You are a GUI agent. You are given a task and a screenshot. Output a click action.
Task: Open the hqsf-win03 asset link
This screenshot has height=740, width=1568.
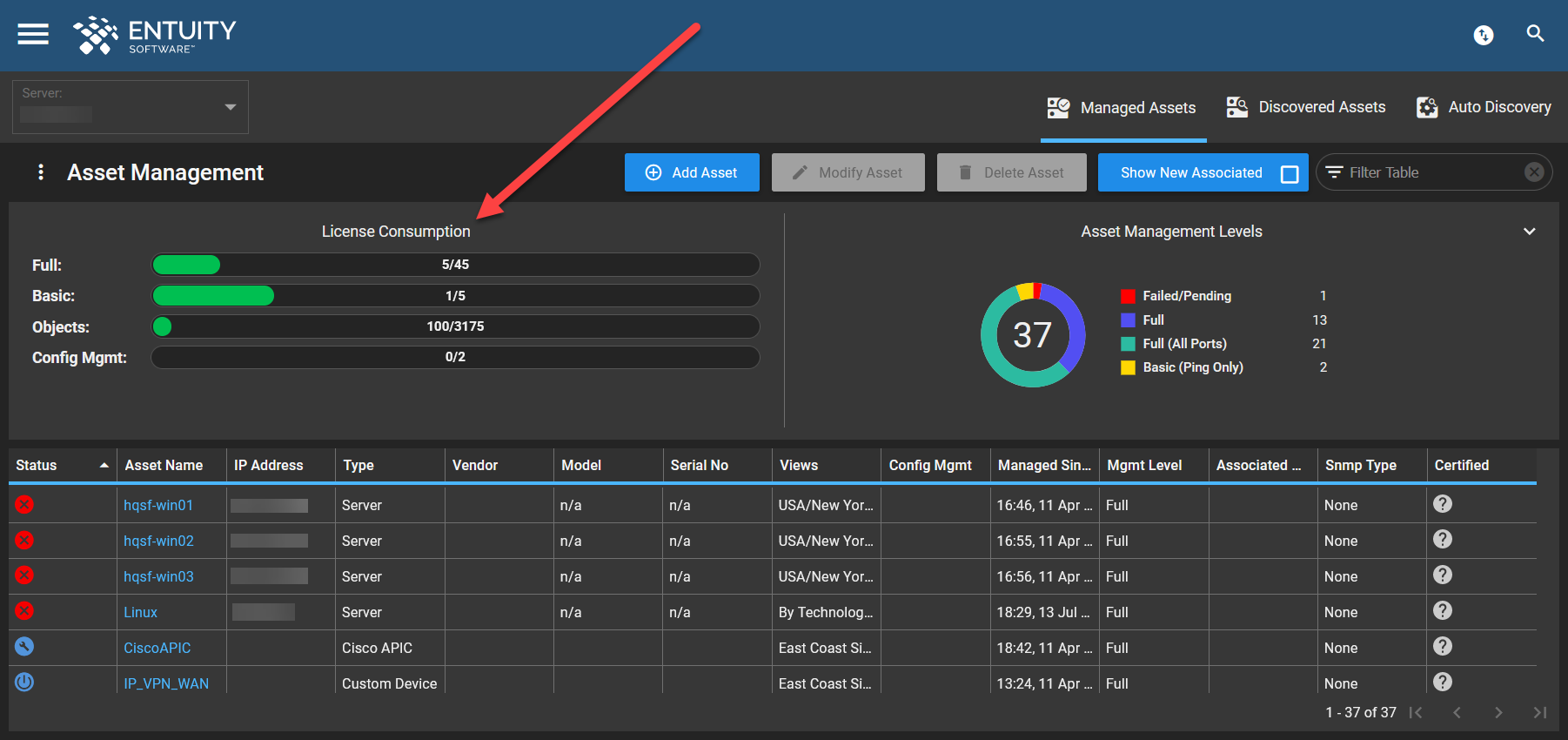click(158, 576)
